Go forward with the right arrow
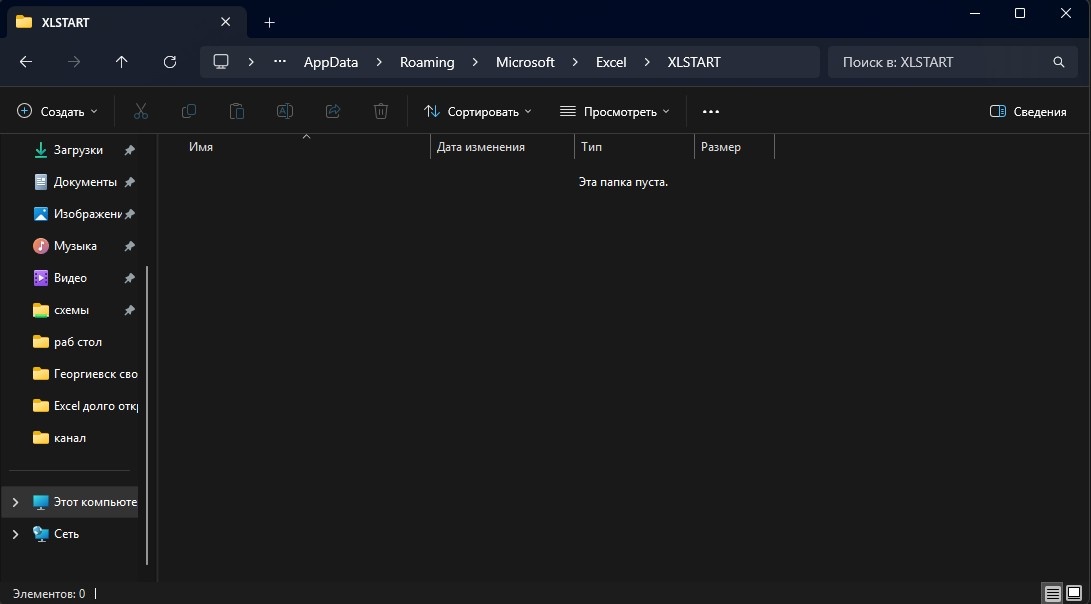 coord(74,62)
